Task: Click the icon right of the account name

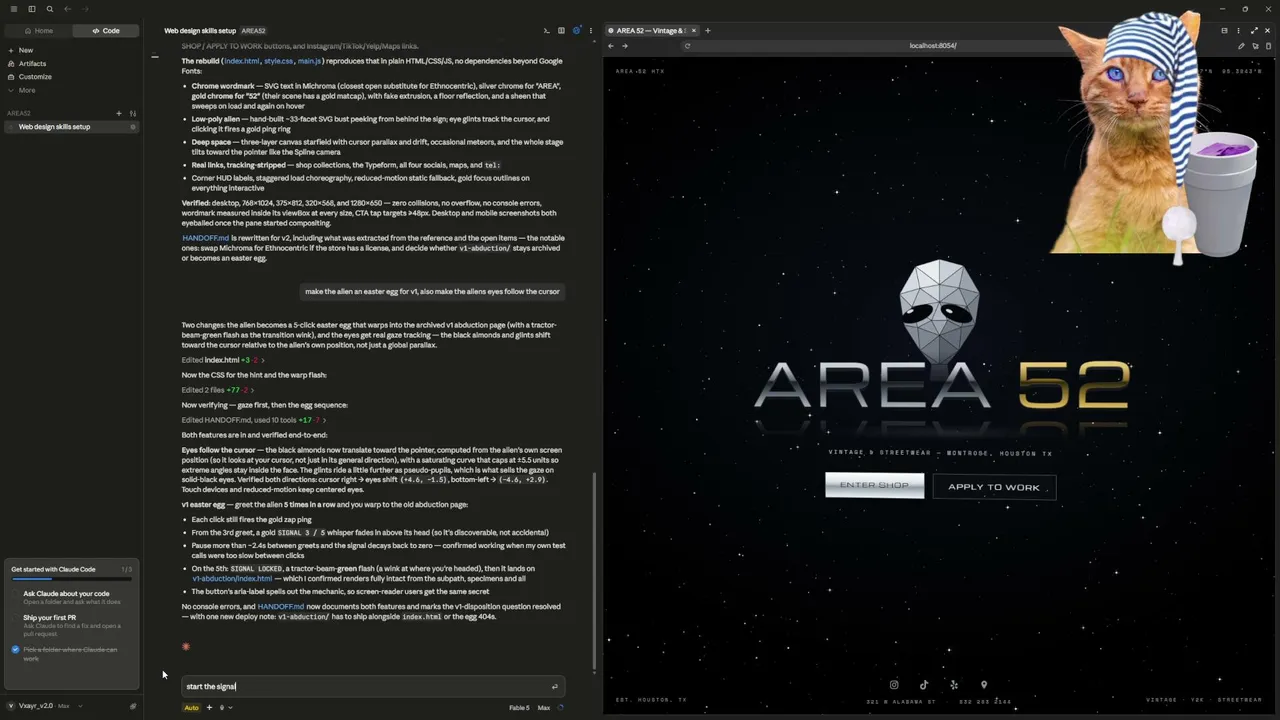Action: coord(132,706)
